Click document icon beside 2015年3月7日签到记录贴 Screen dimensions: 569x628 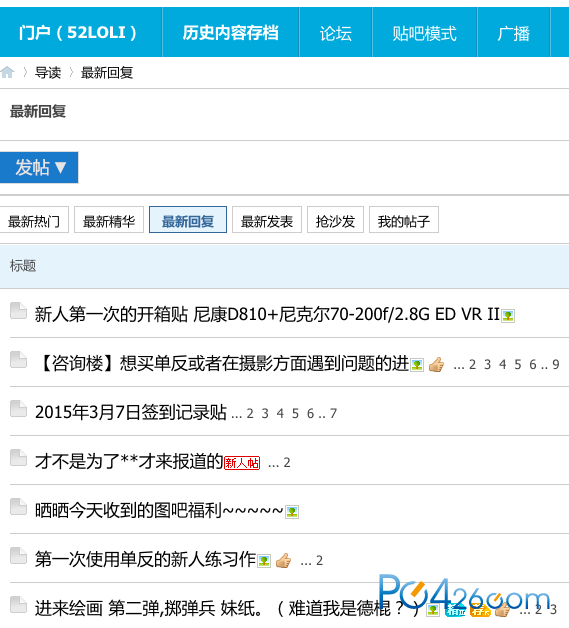point(18,409)
